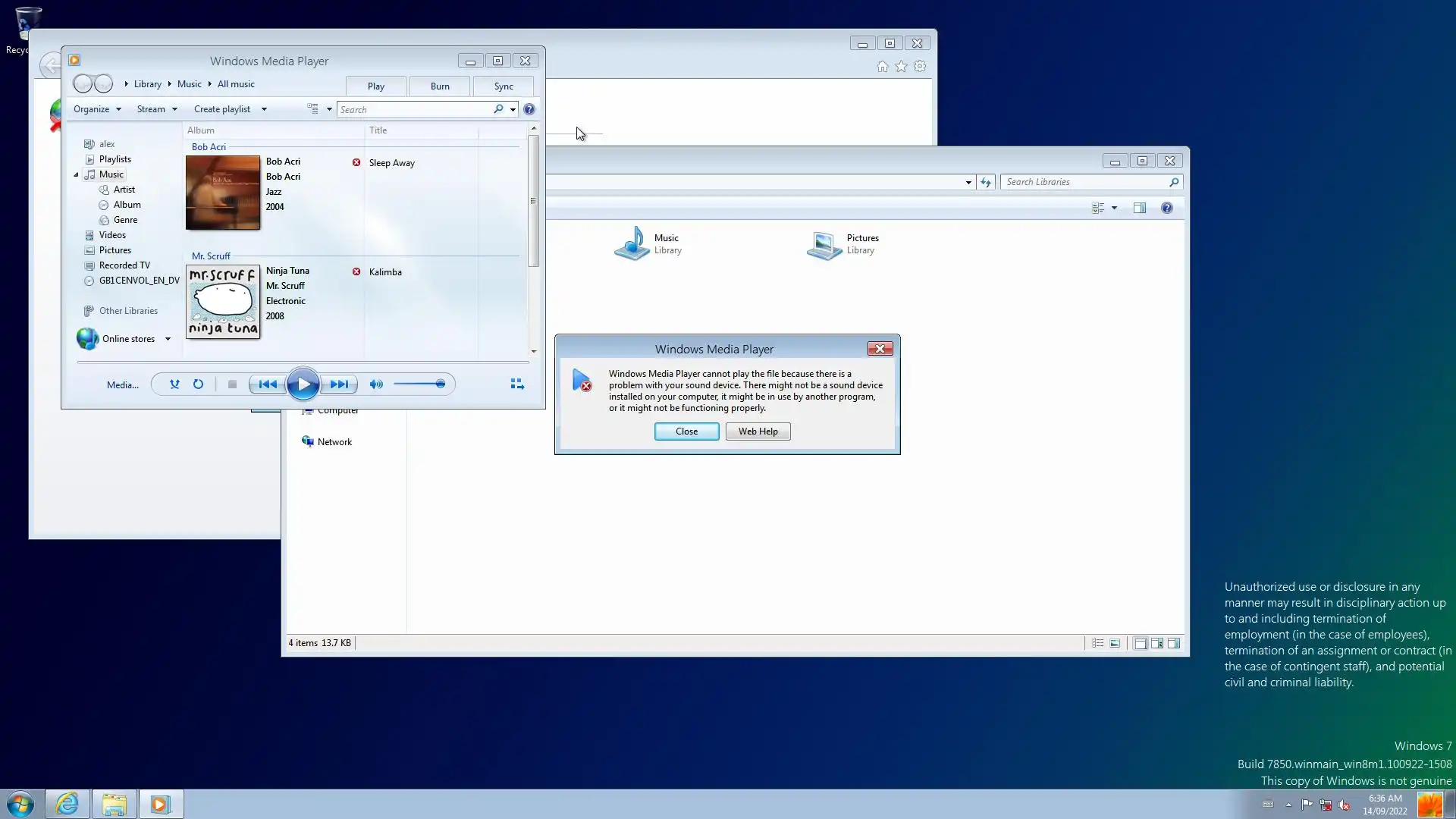
Task: Expand the Organize dropdown menu
Action: (x=97, y=109)
